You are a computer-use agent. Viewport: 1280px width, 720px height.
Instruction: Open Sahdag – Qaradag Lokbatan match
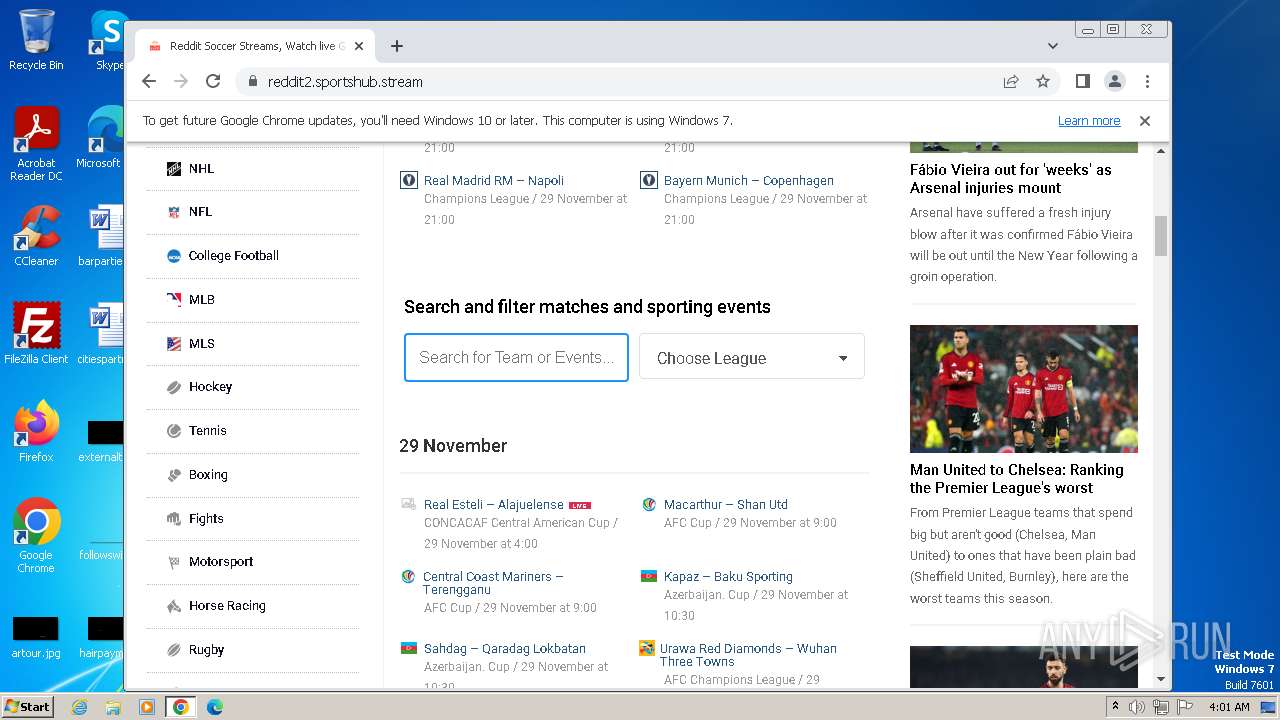pos(505,649)
